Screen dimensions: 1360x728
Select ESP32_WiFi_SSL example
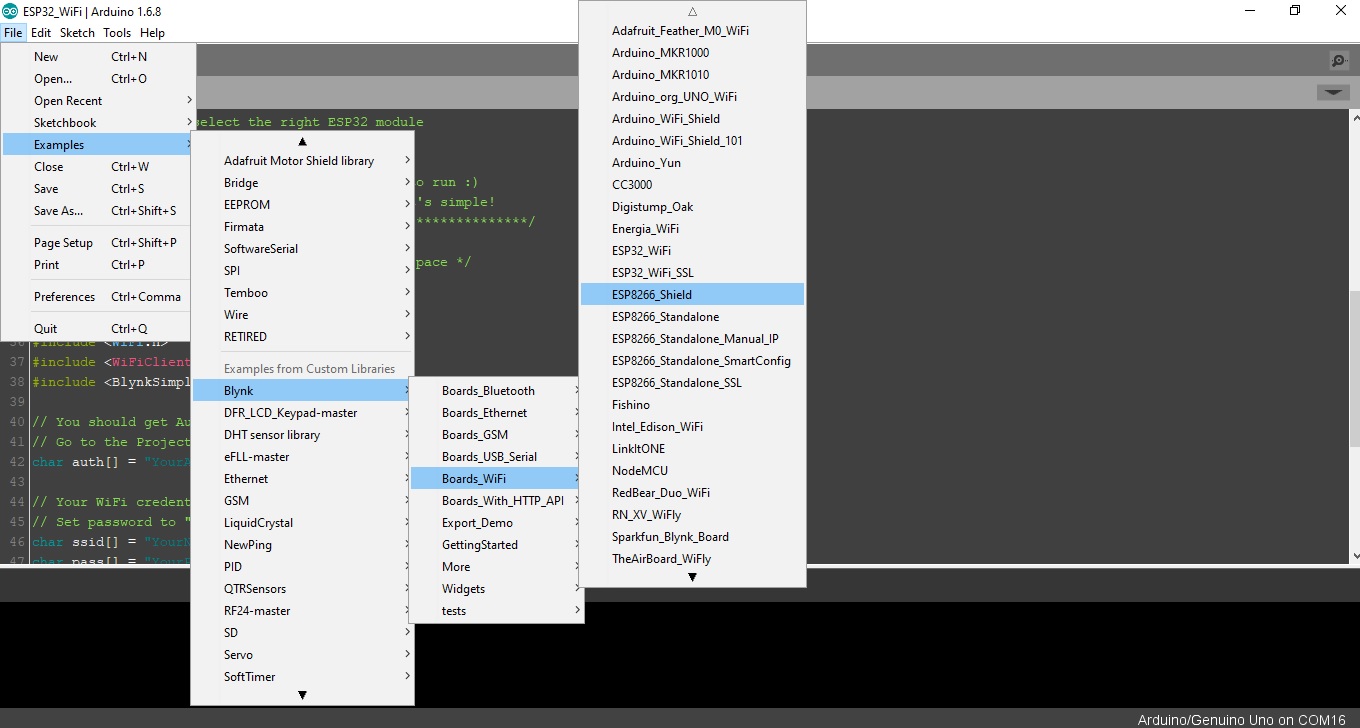[692, 273]
